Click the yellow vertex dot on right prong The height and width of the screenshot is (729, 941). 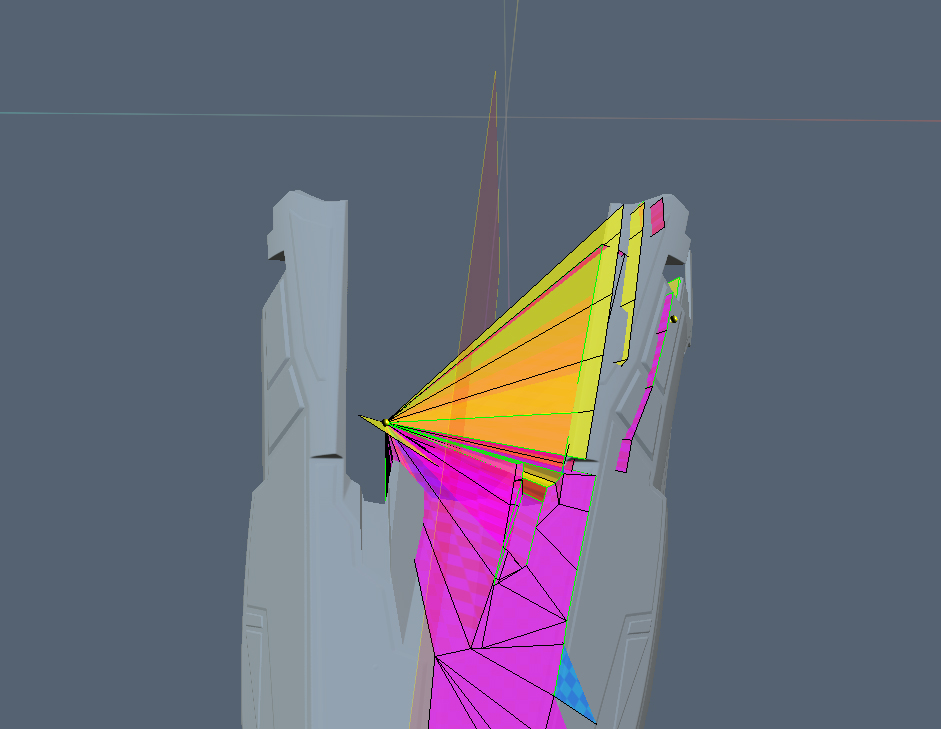click(x=674, y=319)
